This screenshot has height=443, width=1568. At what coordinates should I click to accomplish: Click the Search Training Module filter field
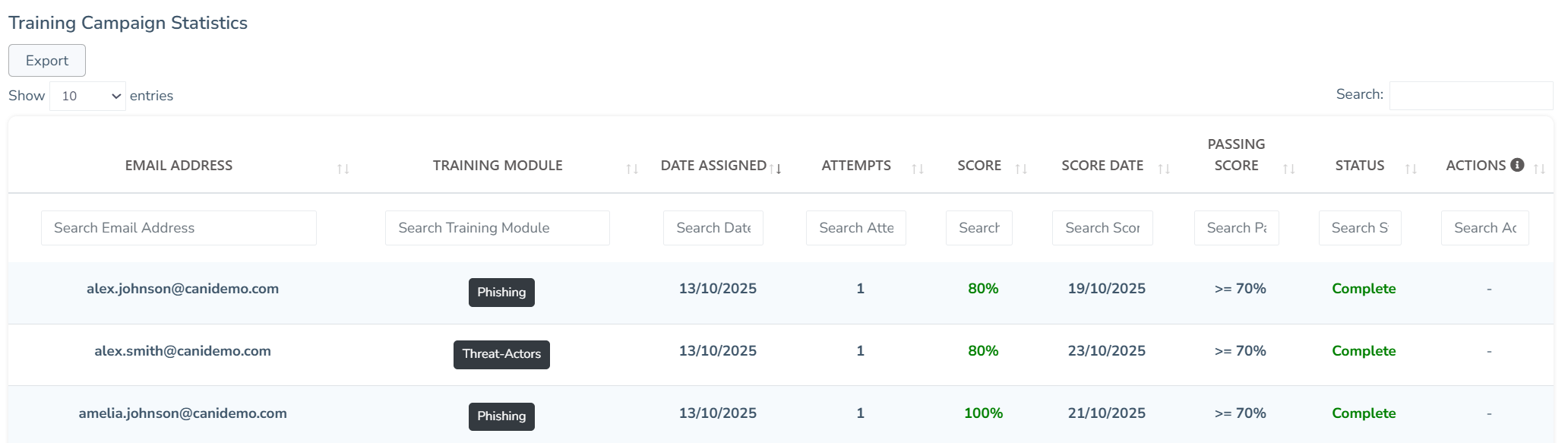point(497,228)
